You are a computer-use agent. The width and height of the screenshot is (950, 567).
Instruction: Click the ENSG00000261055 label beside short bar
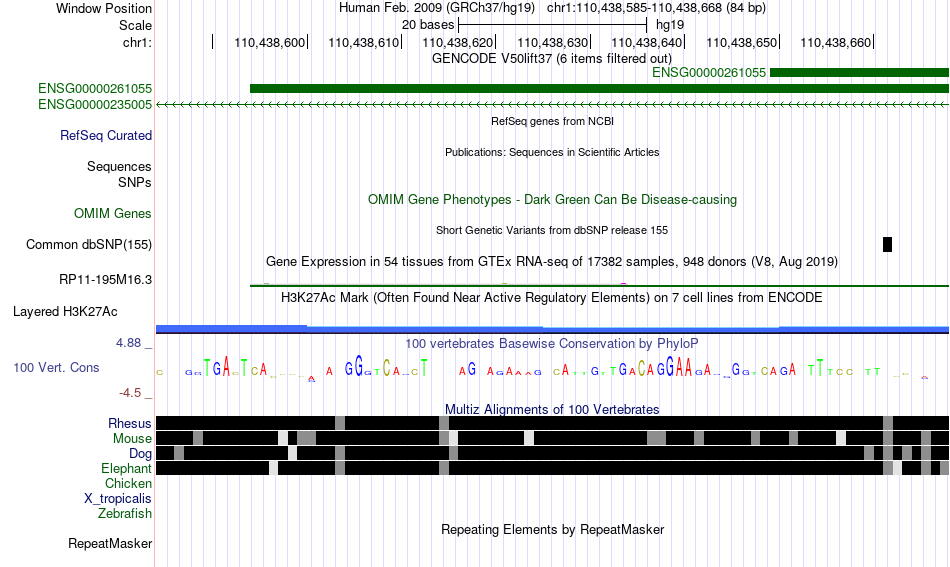click(709, 73)
